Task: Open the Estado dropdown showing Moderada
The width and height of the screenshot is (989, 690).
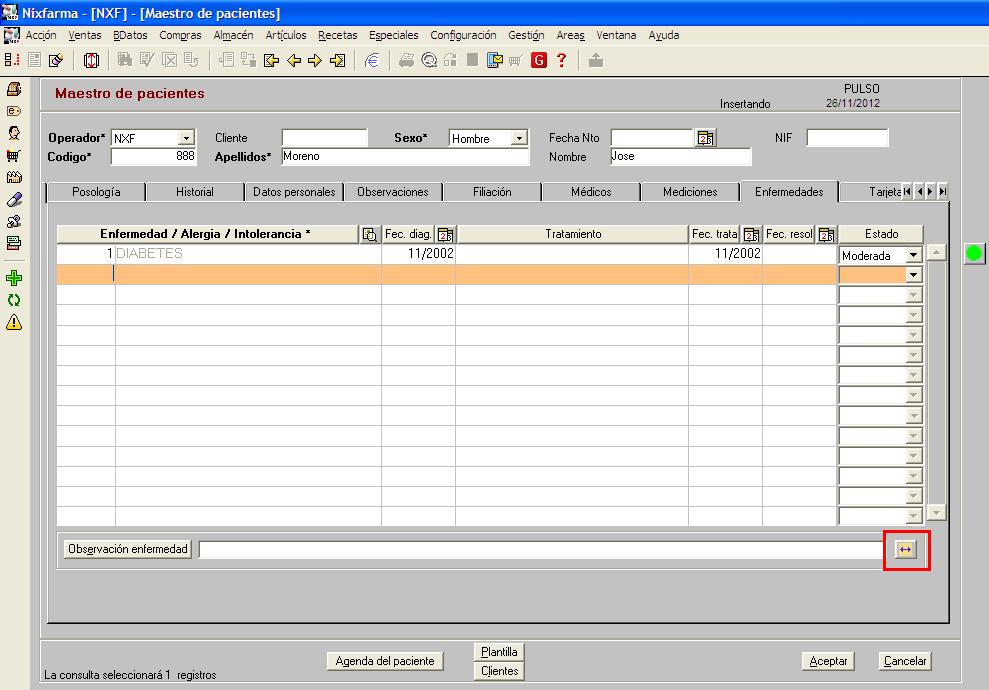Action: pos(913,255)
